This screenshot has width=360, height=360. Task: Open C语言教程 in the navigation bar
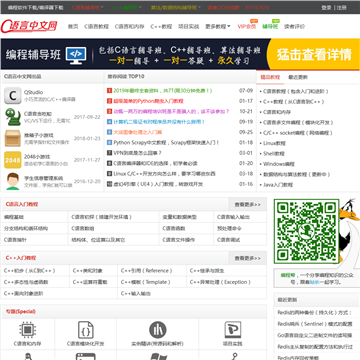pos(96,26)
